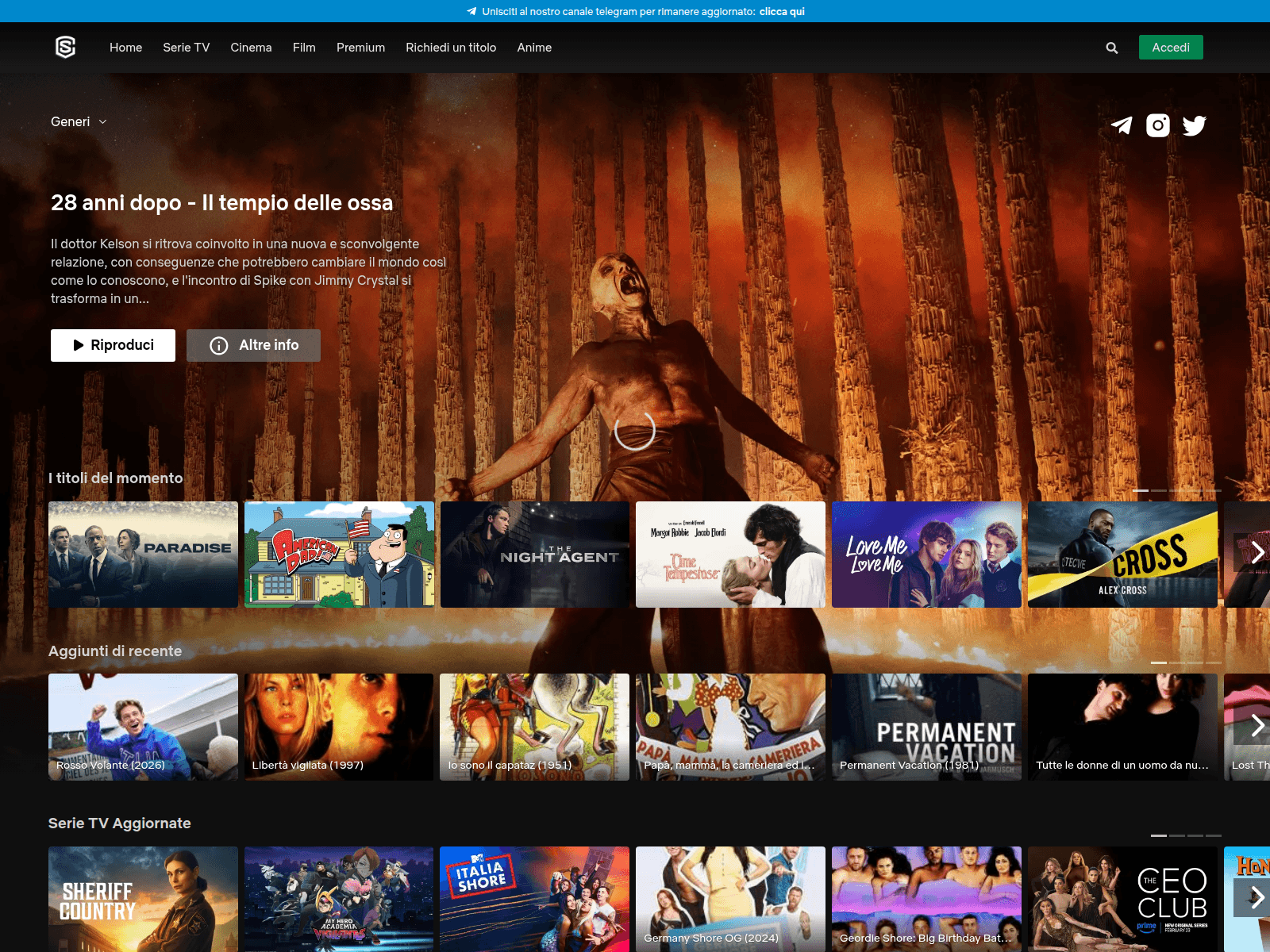Open the Instagram profile icon
The image size is (1270, 952).
[x=1157, y=125]
